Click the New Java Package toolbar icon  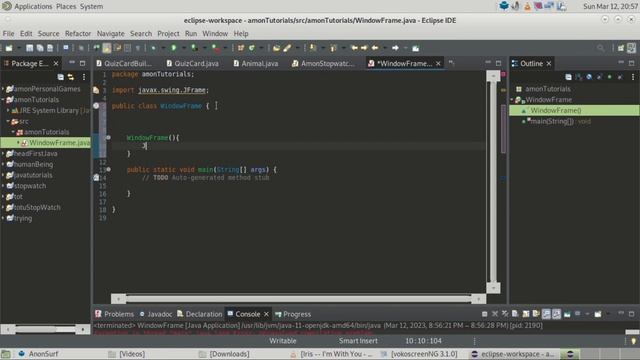pos(241,48)
